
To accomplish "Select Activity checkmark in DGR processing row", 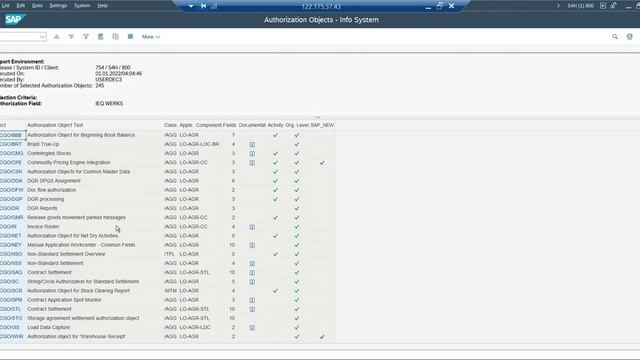I will pyautogui.click(x=276, y=199).
